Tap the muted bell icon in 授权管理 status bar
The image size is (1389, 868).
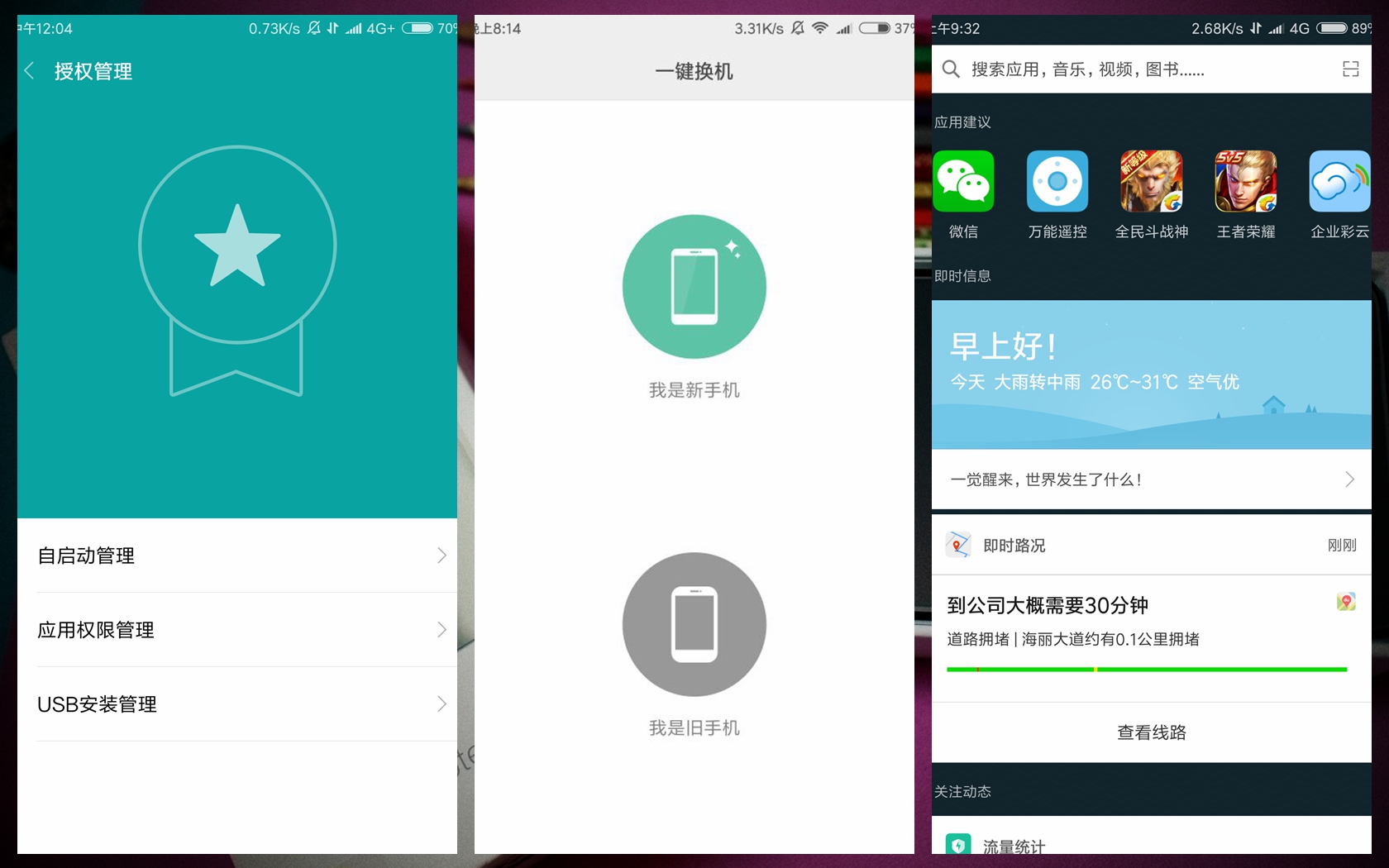(314, 28)
